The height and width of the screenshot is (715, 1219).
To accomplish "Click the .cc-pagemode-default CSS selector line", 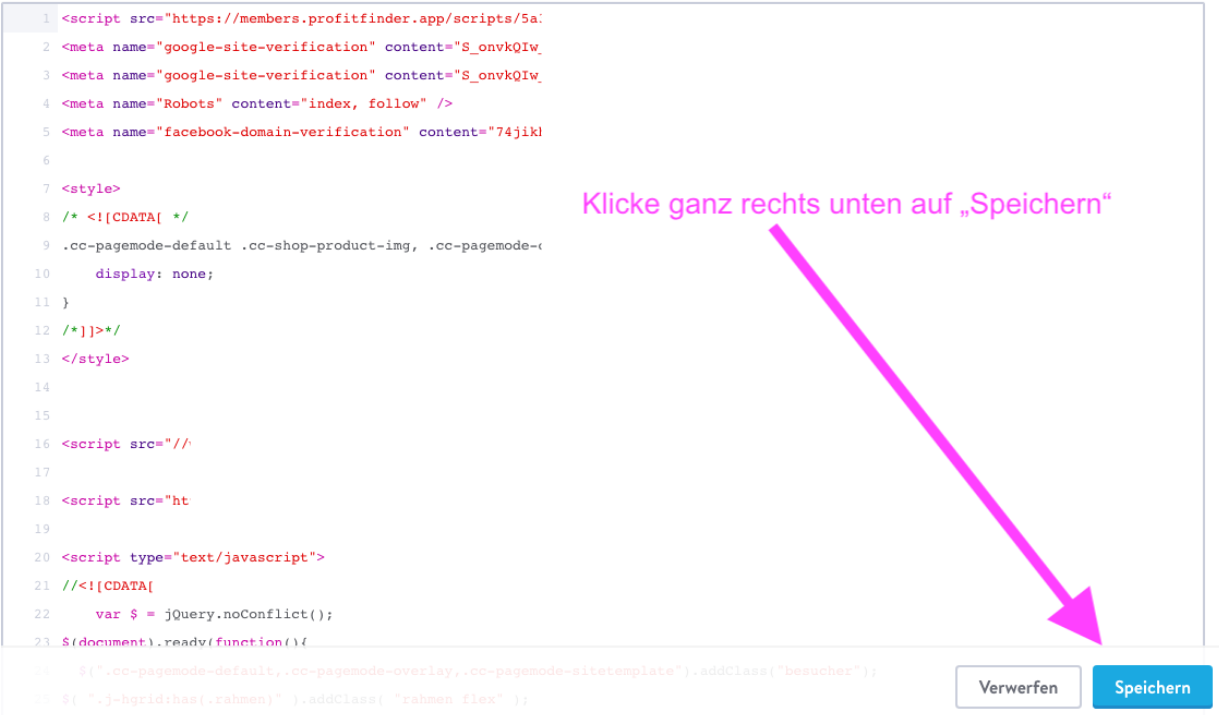I will [300, 245].
